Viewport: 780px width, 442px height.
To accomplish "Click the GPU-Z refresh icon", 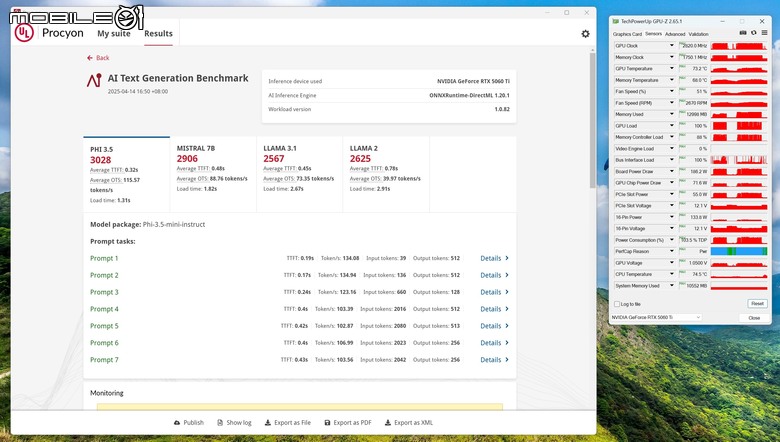I will 754,33.
